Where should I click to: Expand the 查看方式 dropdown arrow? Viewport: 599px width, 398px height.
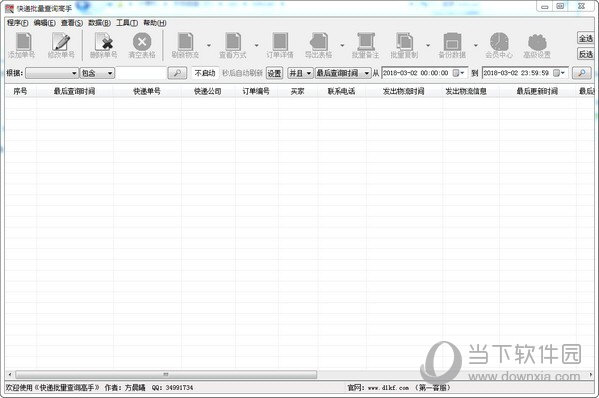256,45
